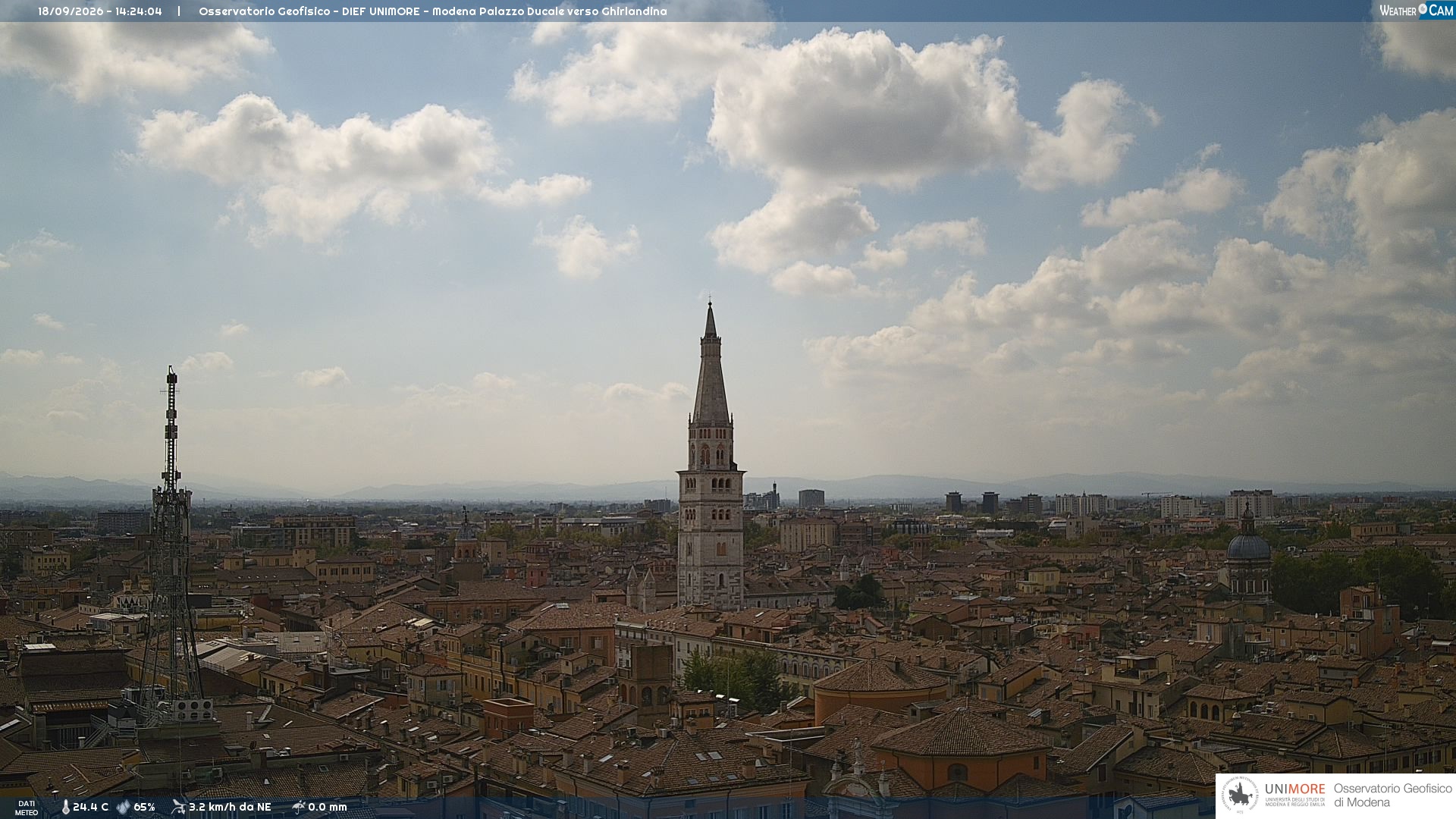
Task: Click the 65% humidity value
Action: click(x=144, y=807)
